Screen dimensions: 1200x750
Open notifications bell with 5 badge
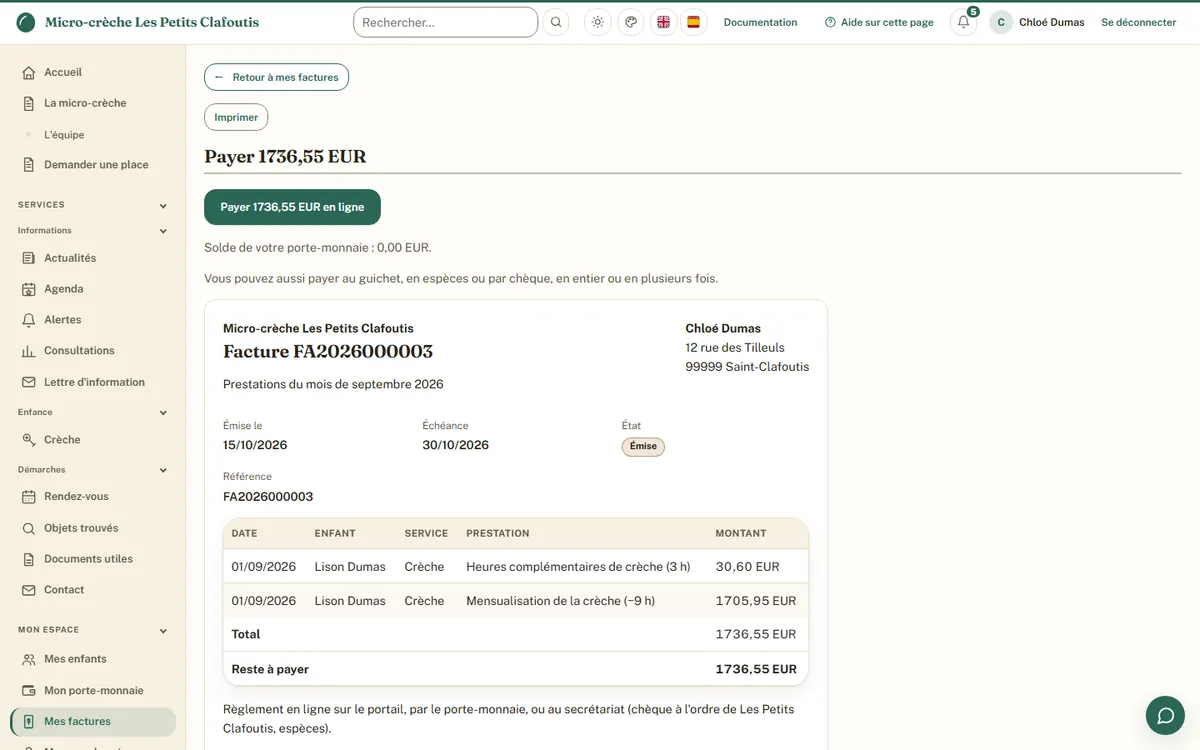[x=963, y=22]
